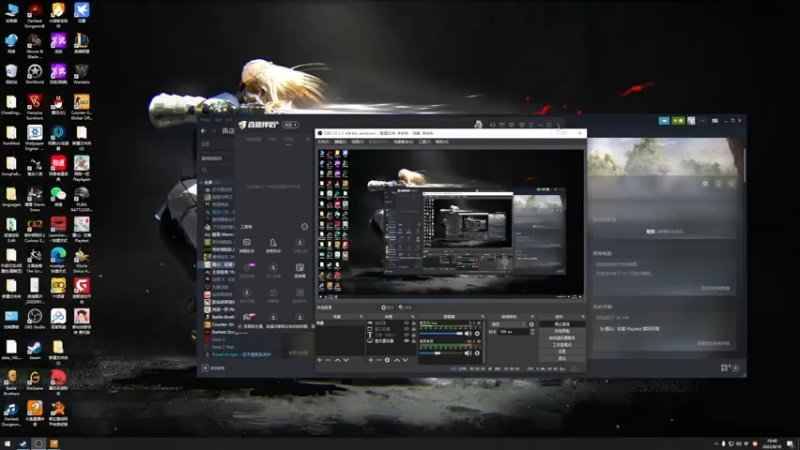The width and height of the screenshot is (800, 450).
Task: Open the scene transition type dropdown
Action: (508, 324)
